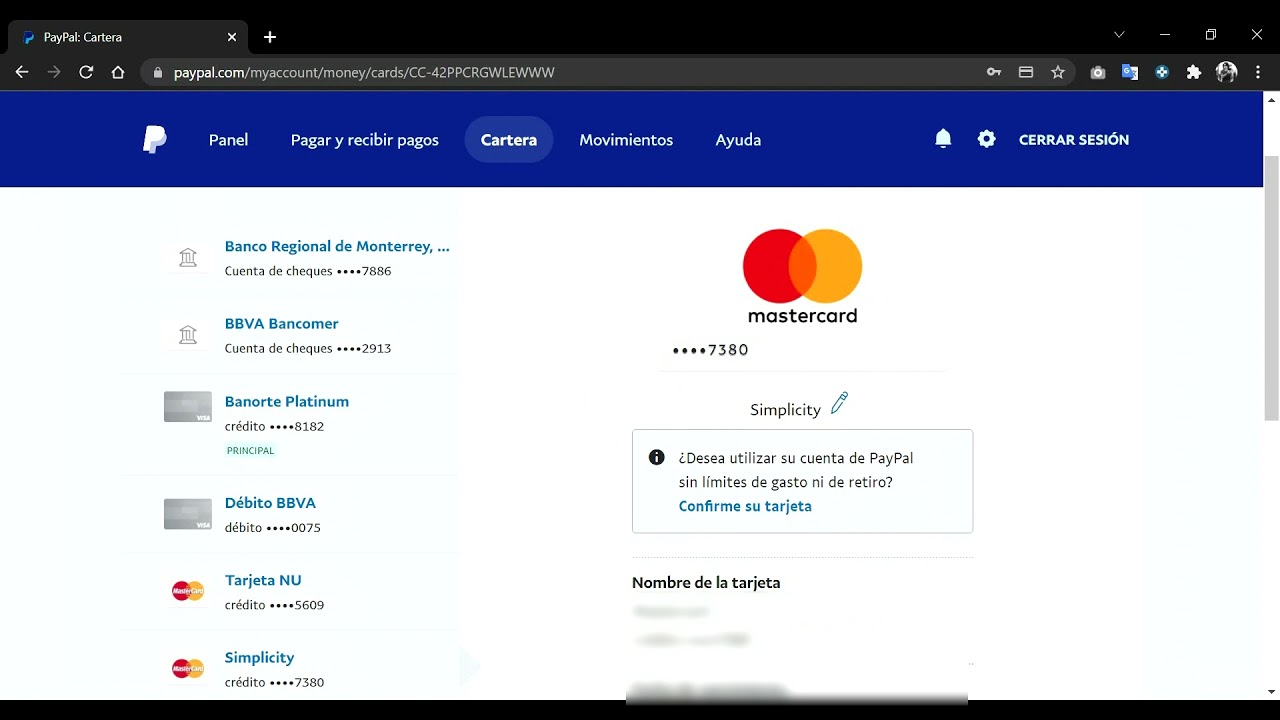The width and height of the screenshot is (1280, 720).
Task: Open a new browser tab
Action: coord(270,37)
